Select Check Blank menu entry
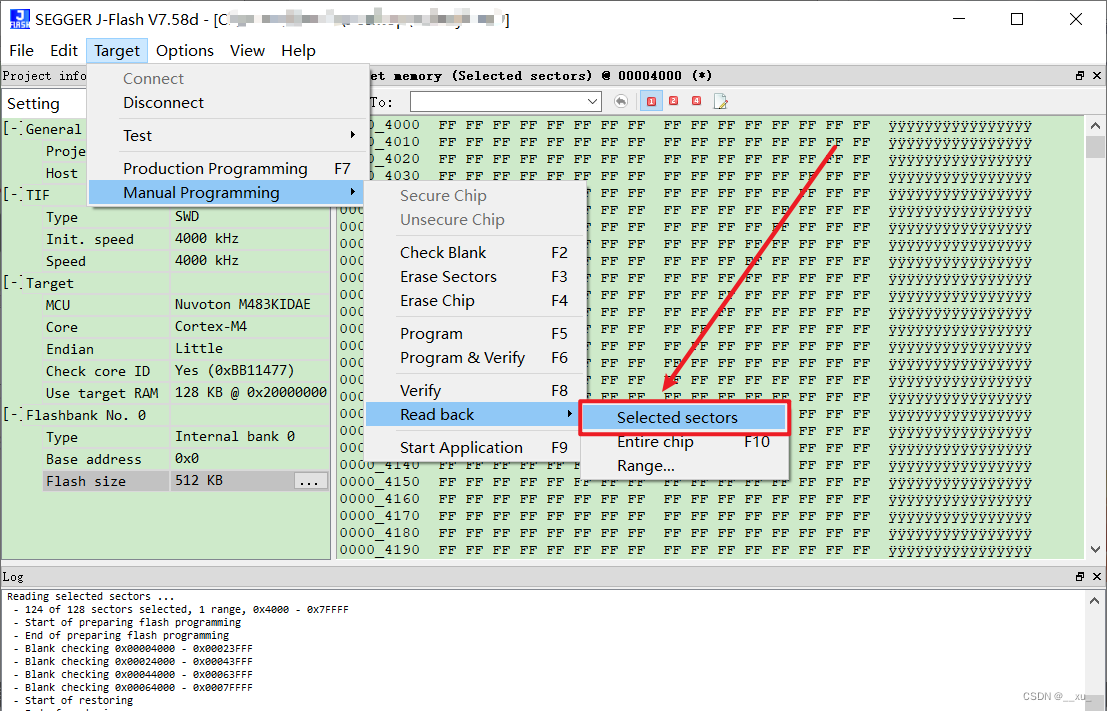The width and height of the screenshot is (1107, 711). pyautogui.click(x=472, y=253)
